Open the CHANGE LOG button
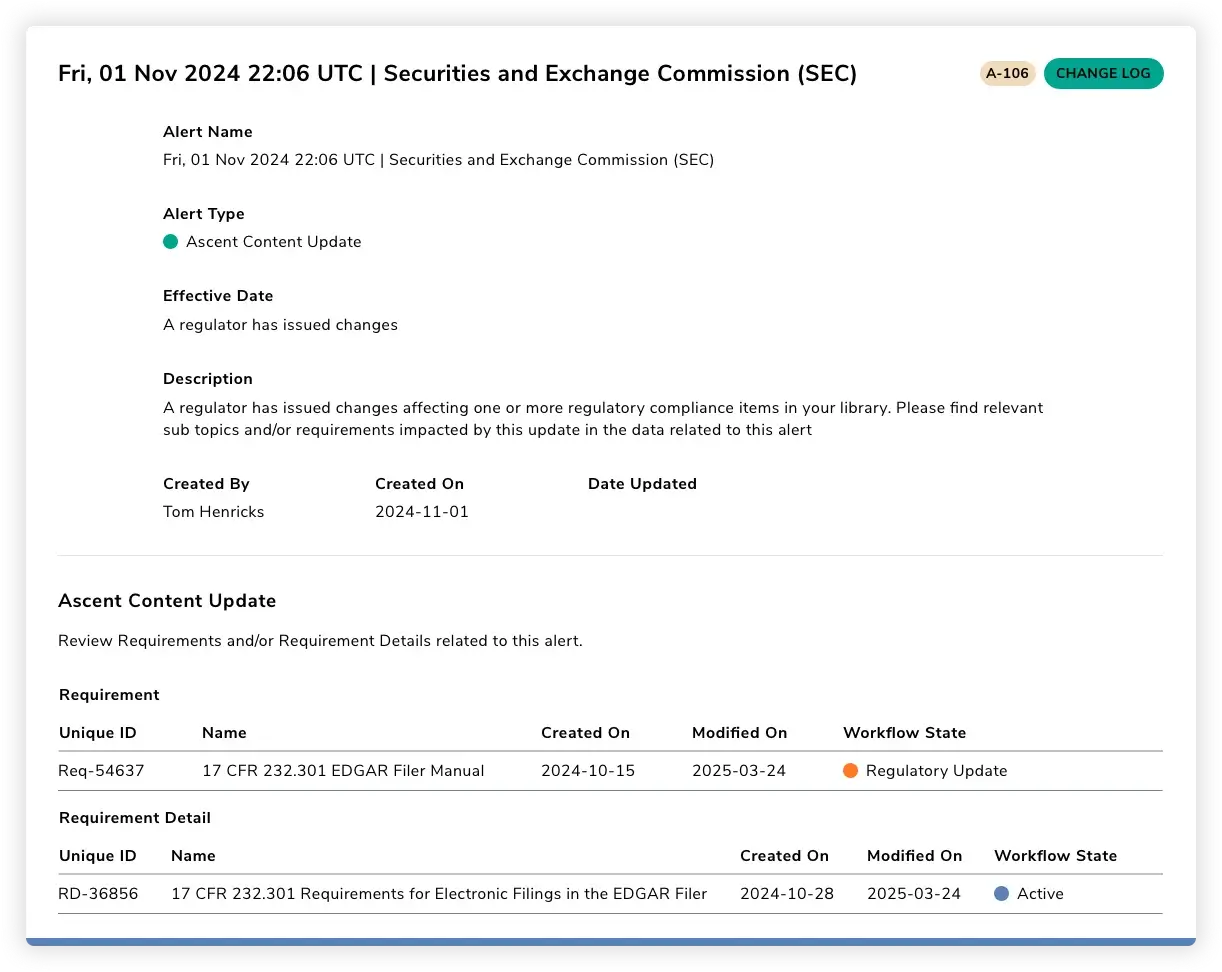Viewport: 1222px width, 972px height. coord(1103,74)
